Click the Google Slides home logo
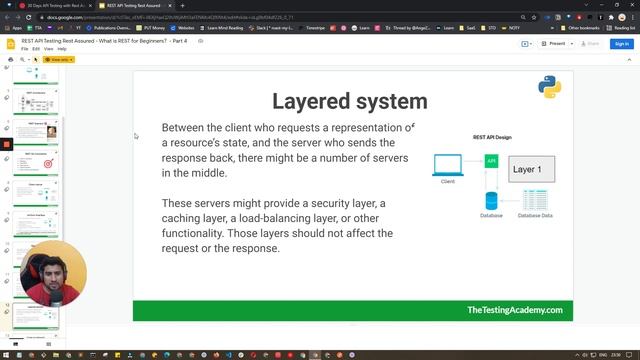Image resolution: width=640 pixels, height=360 pixels. tap(11, 44)
